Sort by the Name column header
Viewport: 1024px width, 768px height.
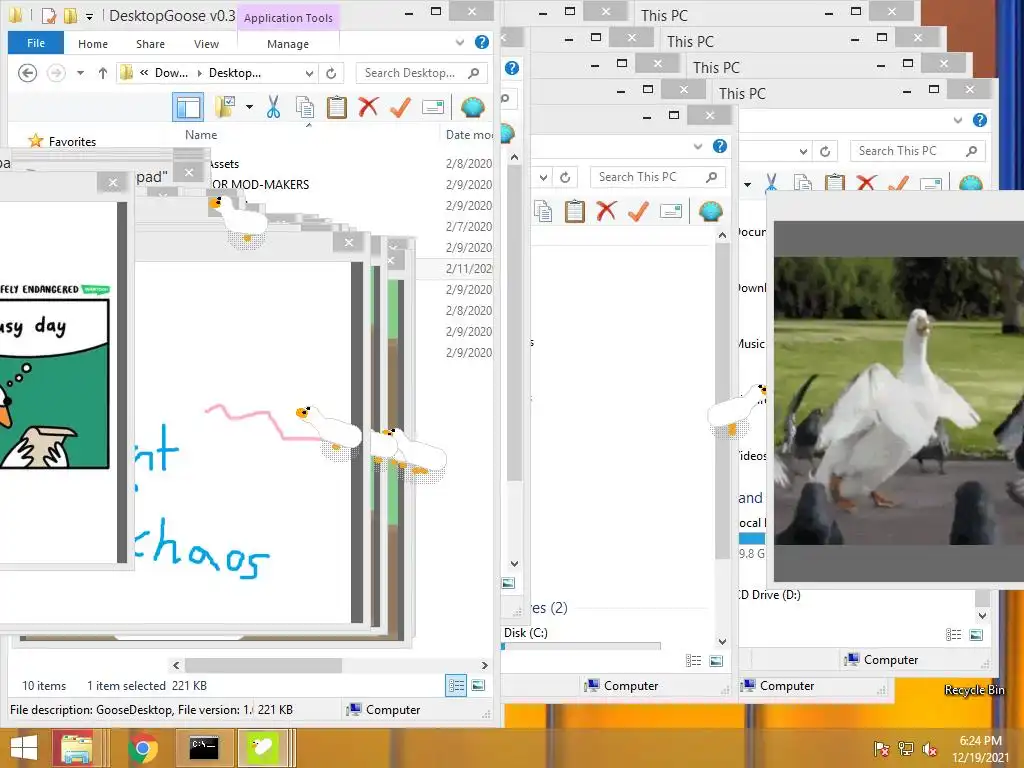201,135
